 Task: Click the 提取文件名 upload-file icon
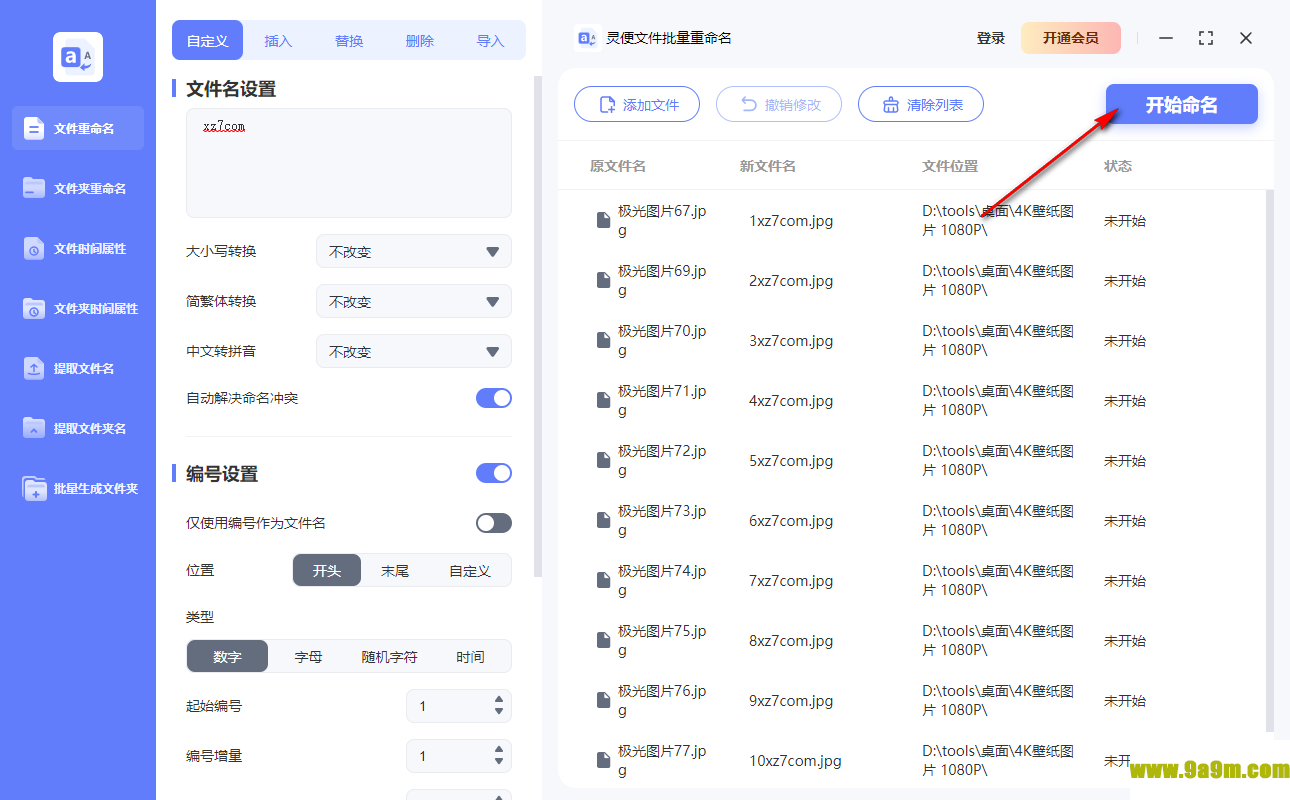(34, 368)
